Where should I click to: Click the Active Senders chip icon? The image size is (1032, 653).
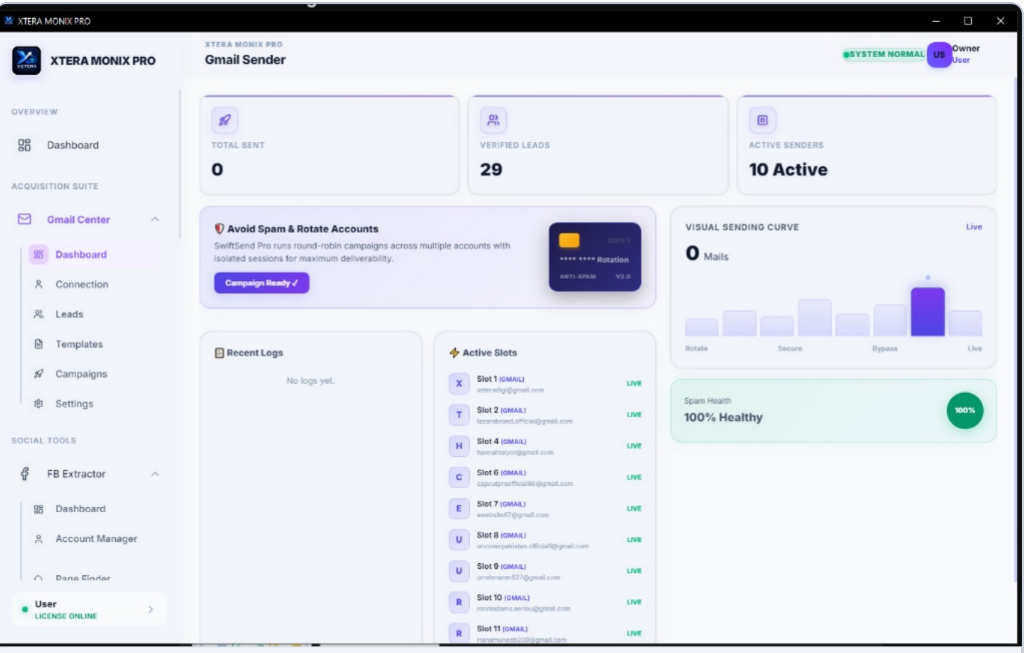coord(762,120)
